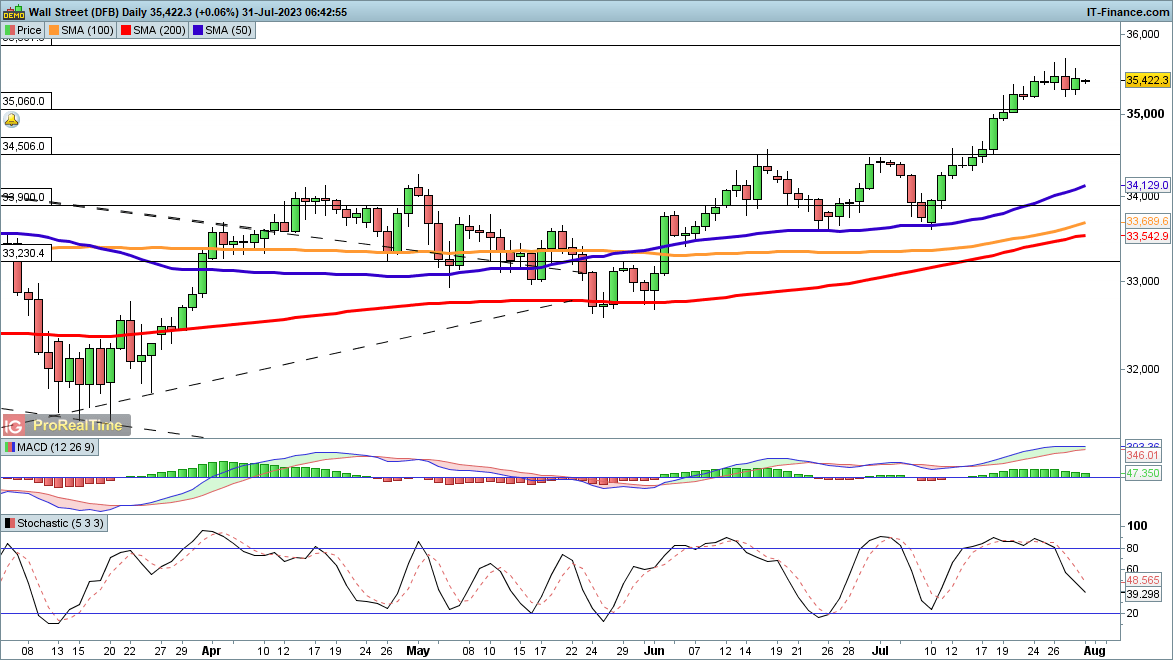Select the 35,060.0 horizontal line label

pos(25,101)
